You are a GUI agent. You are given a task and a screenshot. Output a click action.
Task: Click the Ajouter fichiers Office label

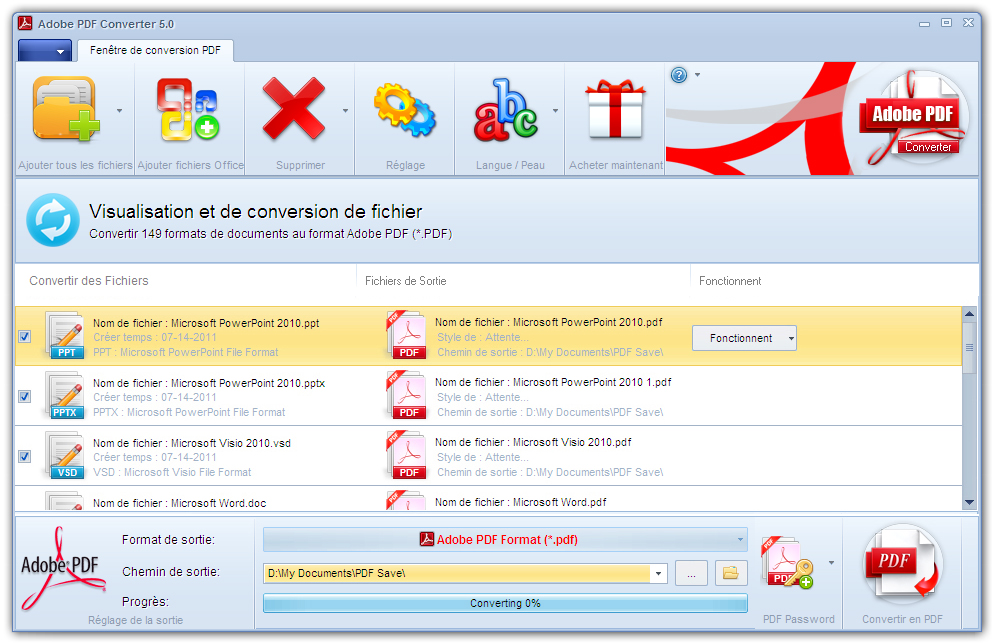(190, 165)
